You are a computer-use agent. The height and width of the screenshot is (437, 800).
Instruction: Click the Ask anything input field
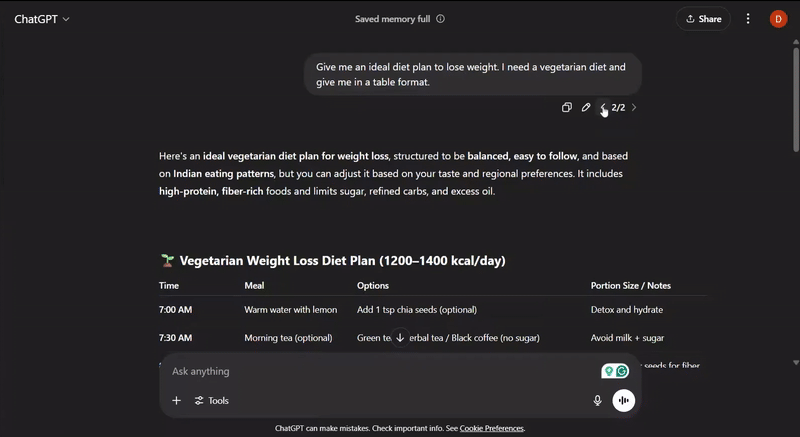[380, 371]
